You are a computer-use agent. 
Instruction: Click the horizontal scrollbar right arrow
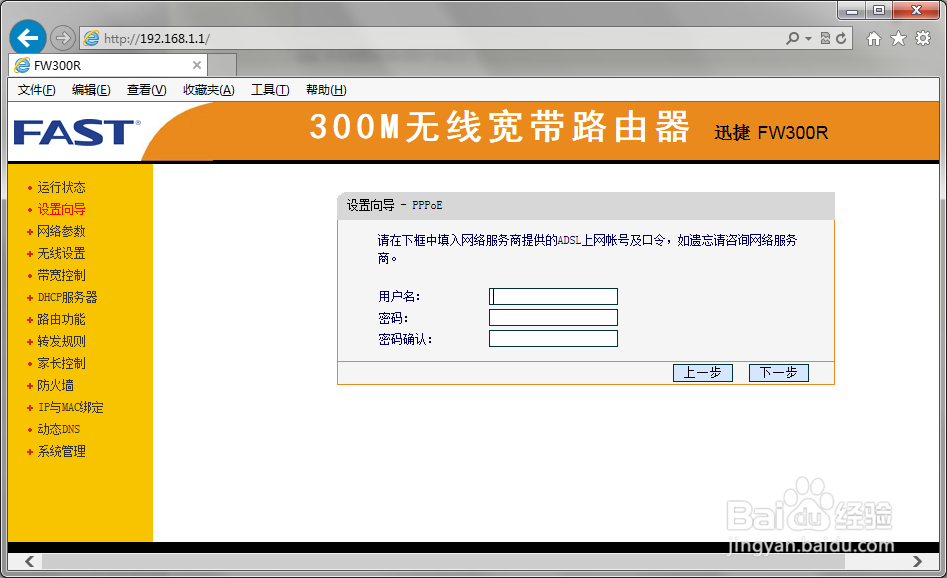click(x=917, y=561)
